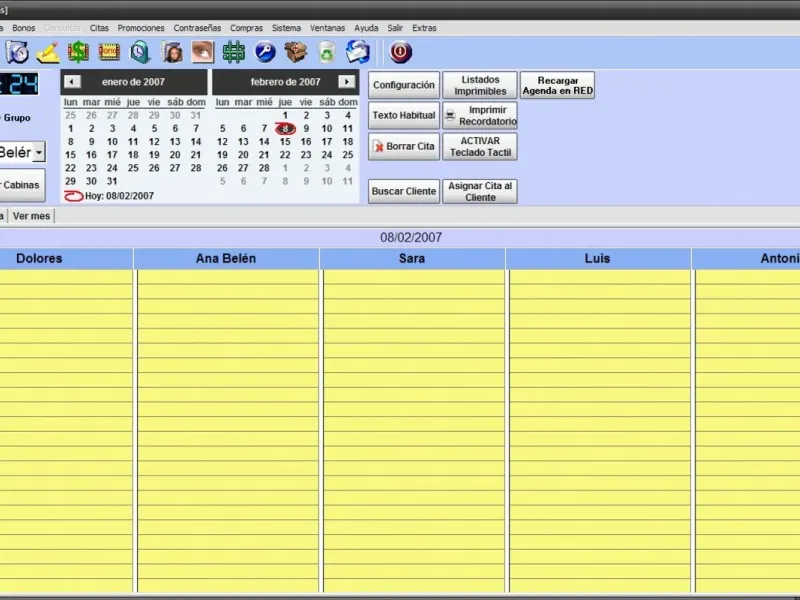
Task: Click Imprimir Recordatorio button
Action: click(480, 115)
